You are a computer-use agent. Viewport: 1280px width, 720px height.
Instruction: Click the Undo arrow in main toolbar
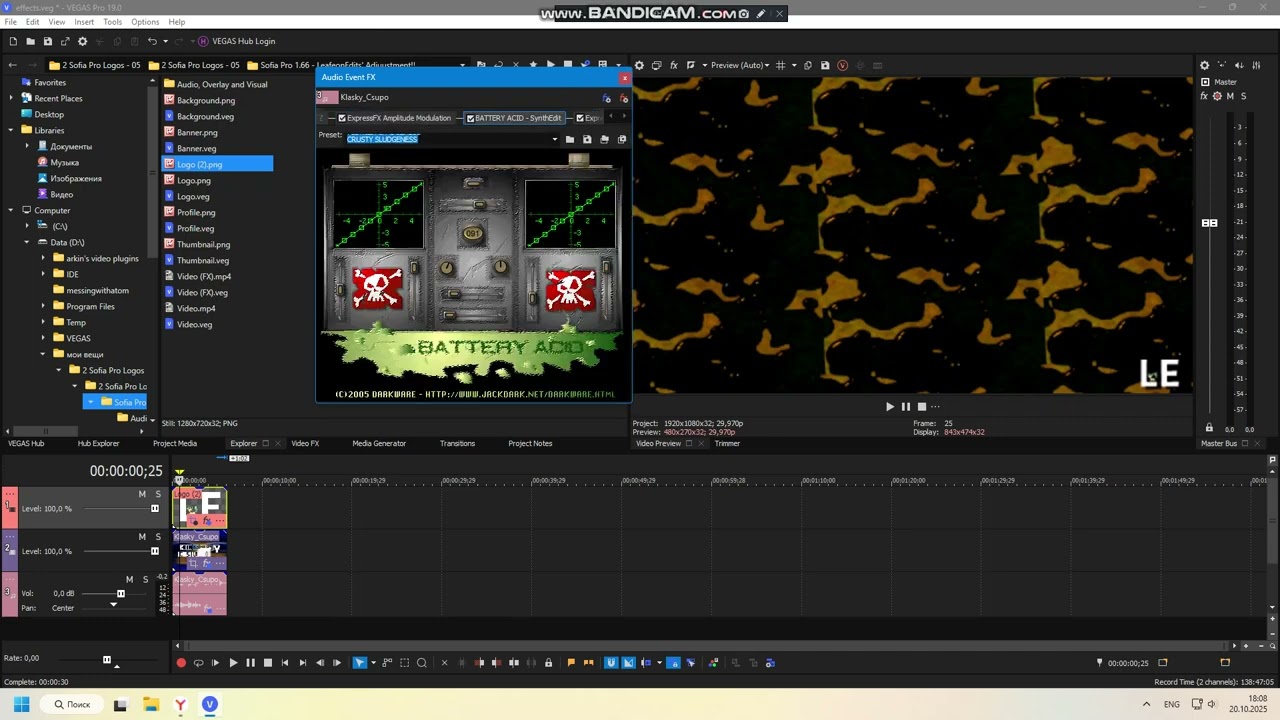tap(152, 41)
